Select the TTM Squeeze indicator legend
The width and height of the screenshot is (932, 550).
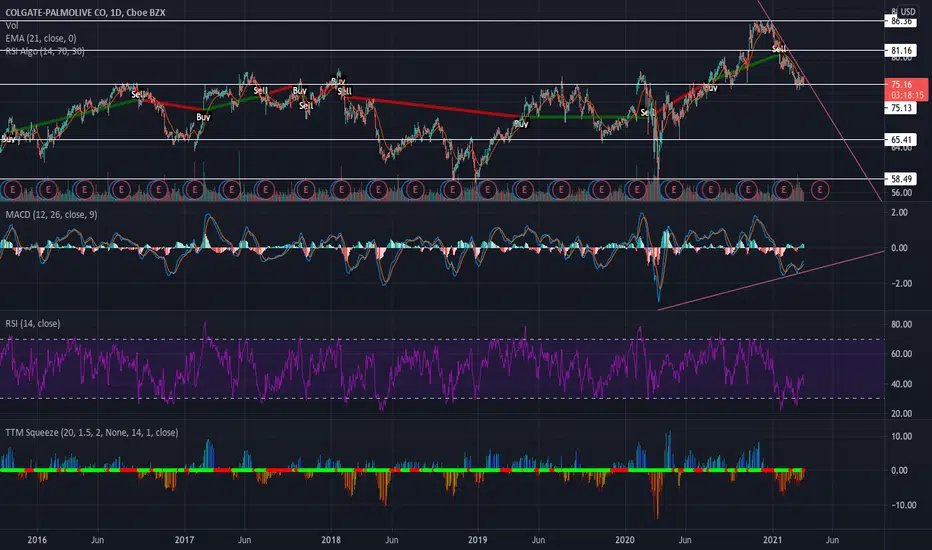(92, 432)
